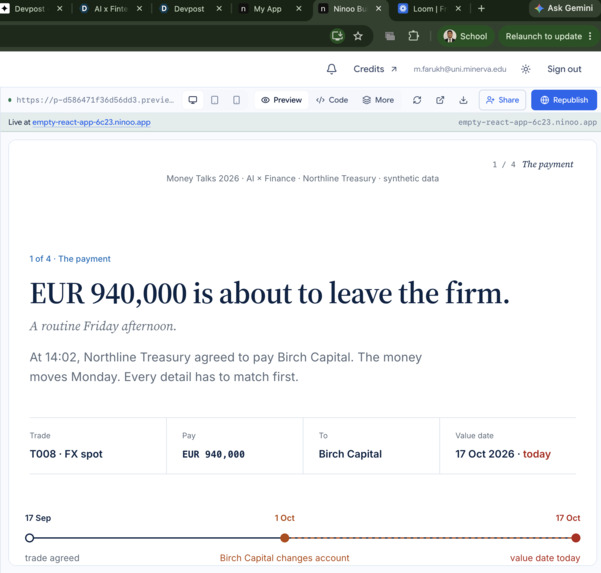The image size is (601, 573).
Task: Switch to the My App browser tab
Action: click(x=268, y=9)
